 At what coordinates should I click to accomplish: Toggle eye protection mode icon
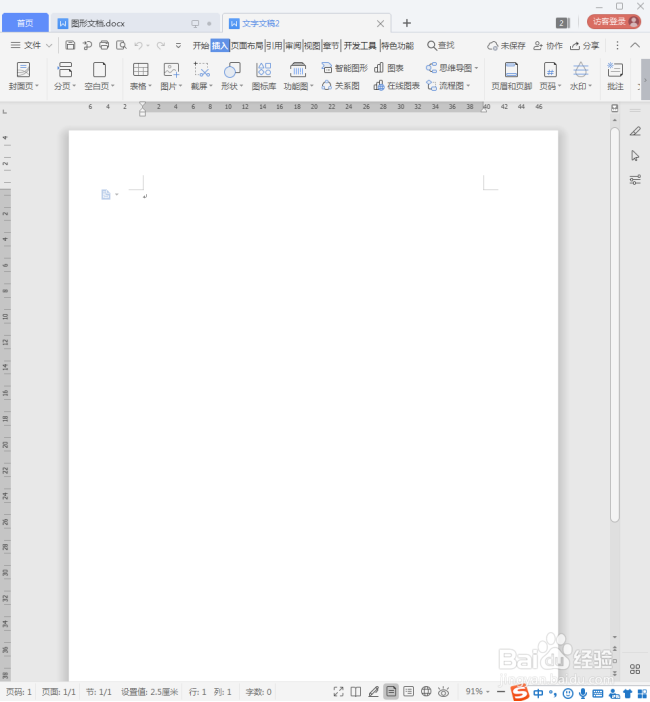[444, 692]
